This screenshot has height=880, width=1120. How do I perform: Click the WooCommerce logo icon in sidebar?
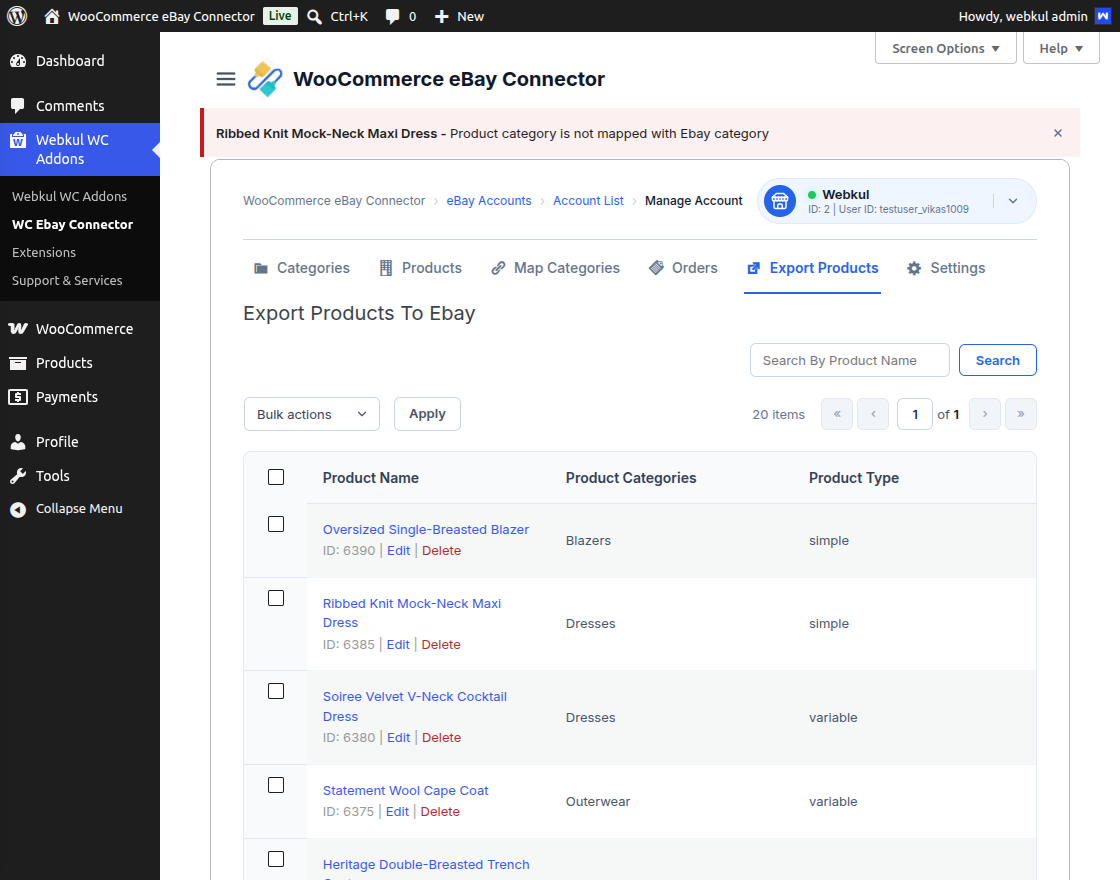click(x=18, y=329)
